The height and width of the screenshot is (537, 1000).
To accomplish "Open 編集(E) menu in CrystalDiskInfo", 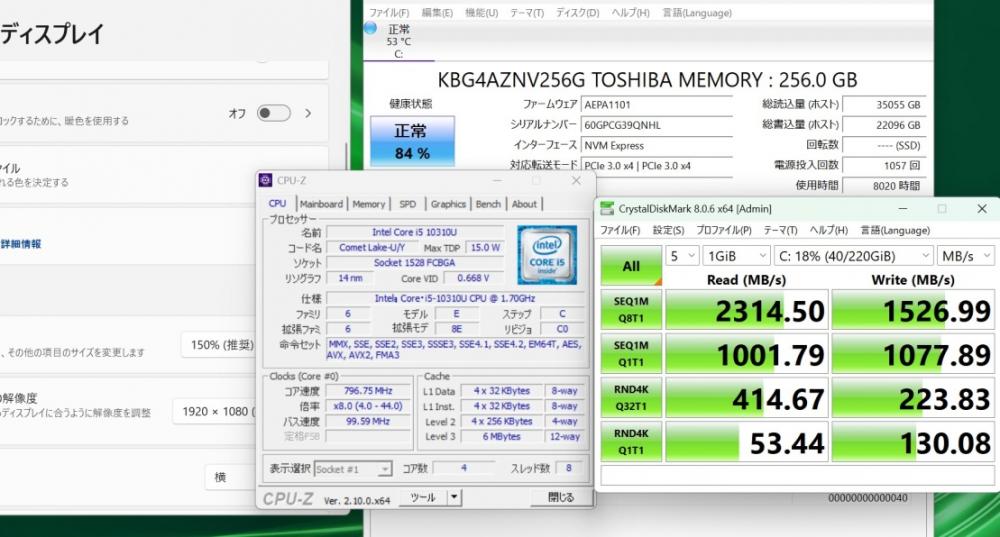I will pyautogui.click(x=437, y=13).
